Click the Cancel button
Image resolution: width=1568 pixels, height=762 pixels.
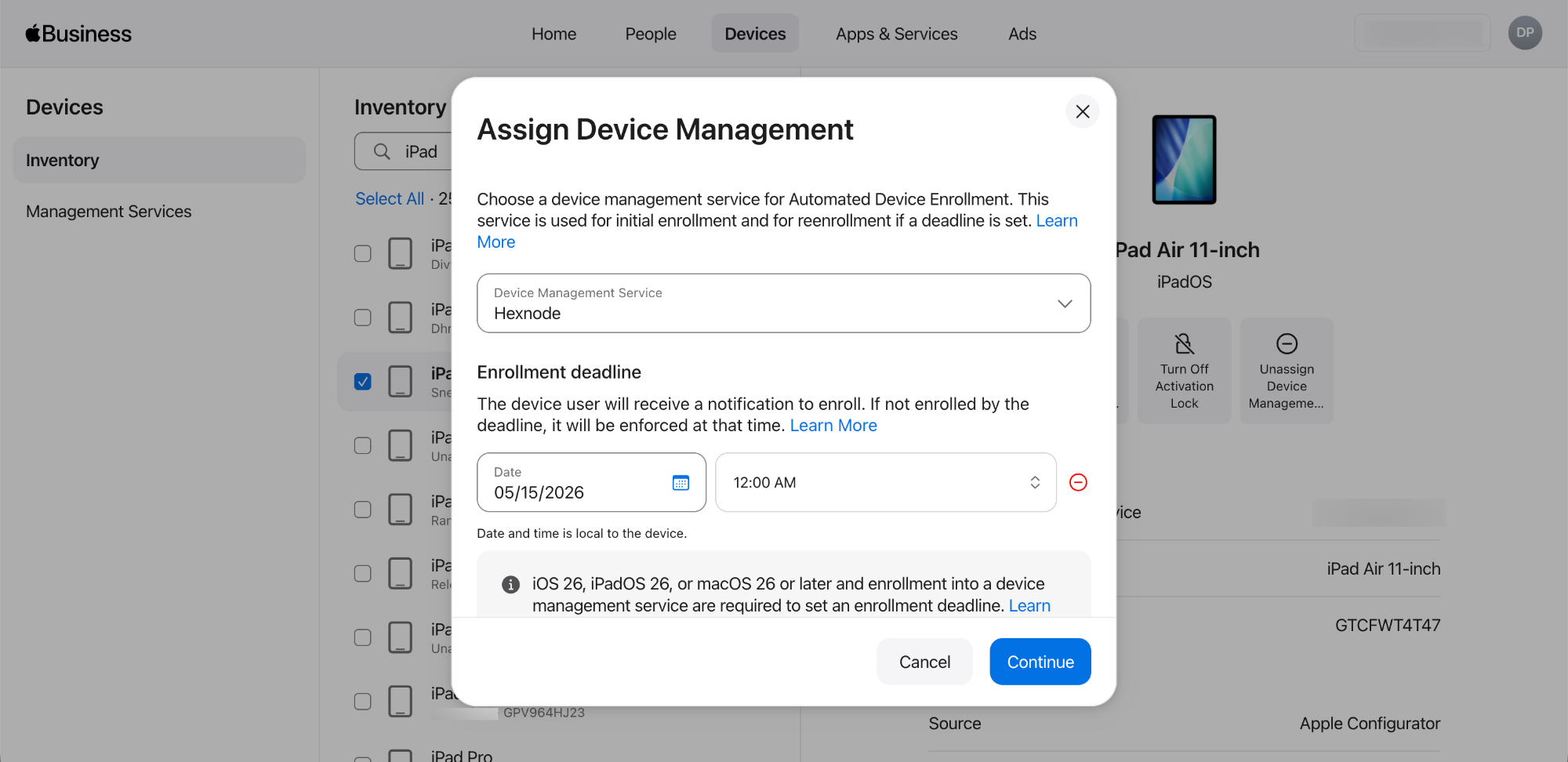pyautogui.click(x=925, y=662)
